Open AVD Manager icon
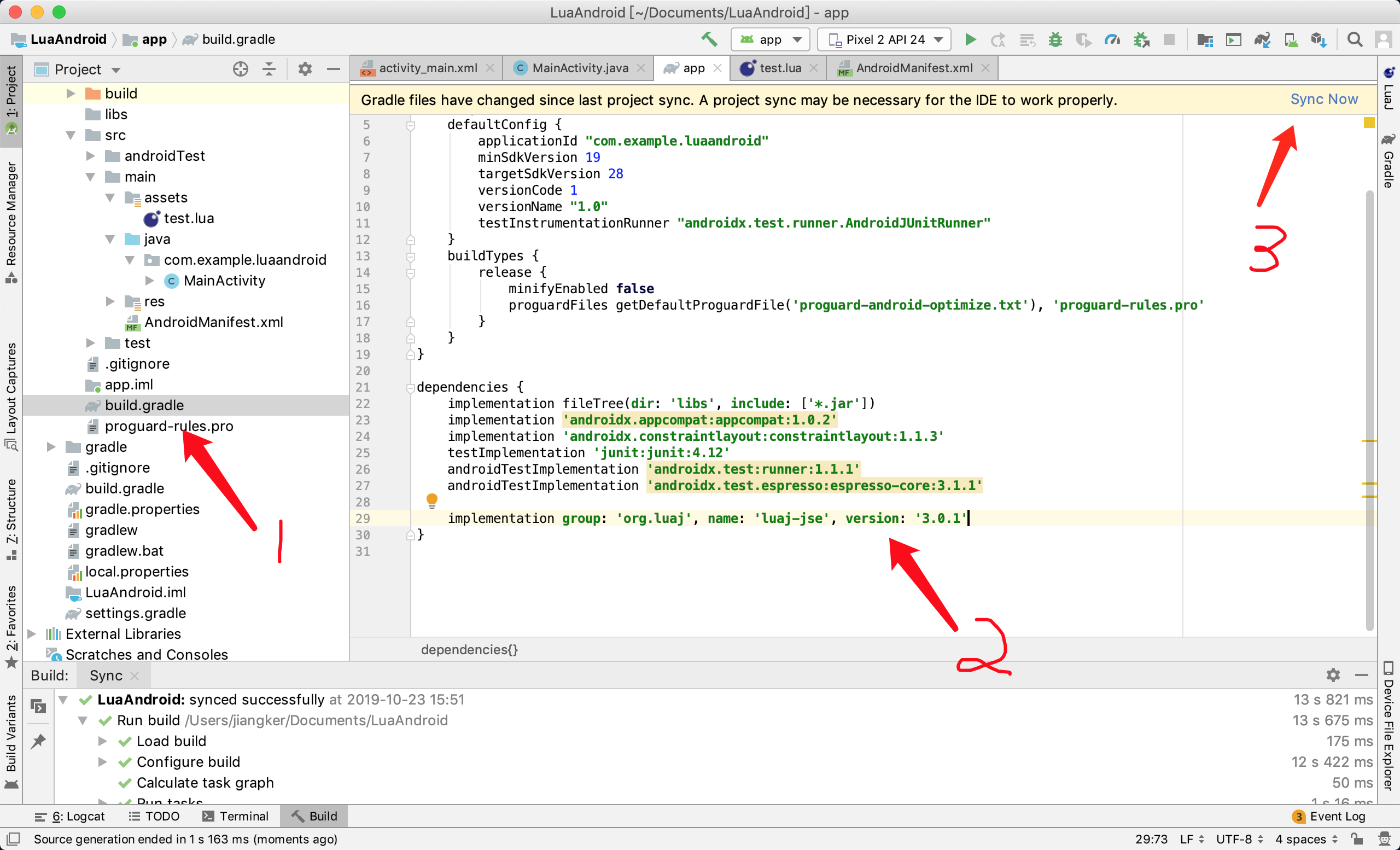This screenshot has height=850, width=1400. [x=1290, y=39]
